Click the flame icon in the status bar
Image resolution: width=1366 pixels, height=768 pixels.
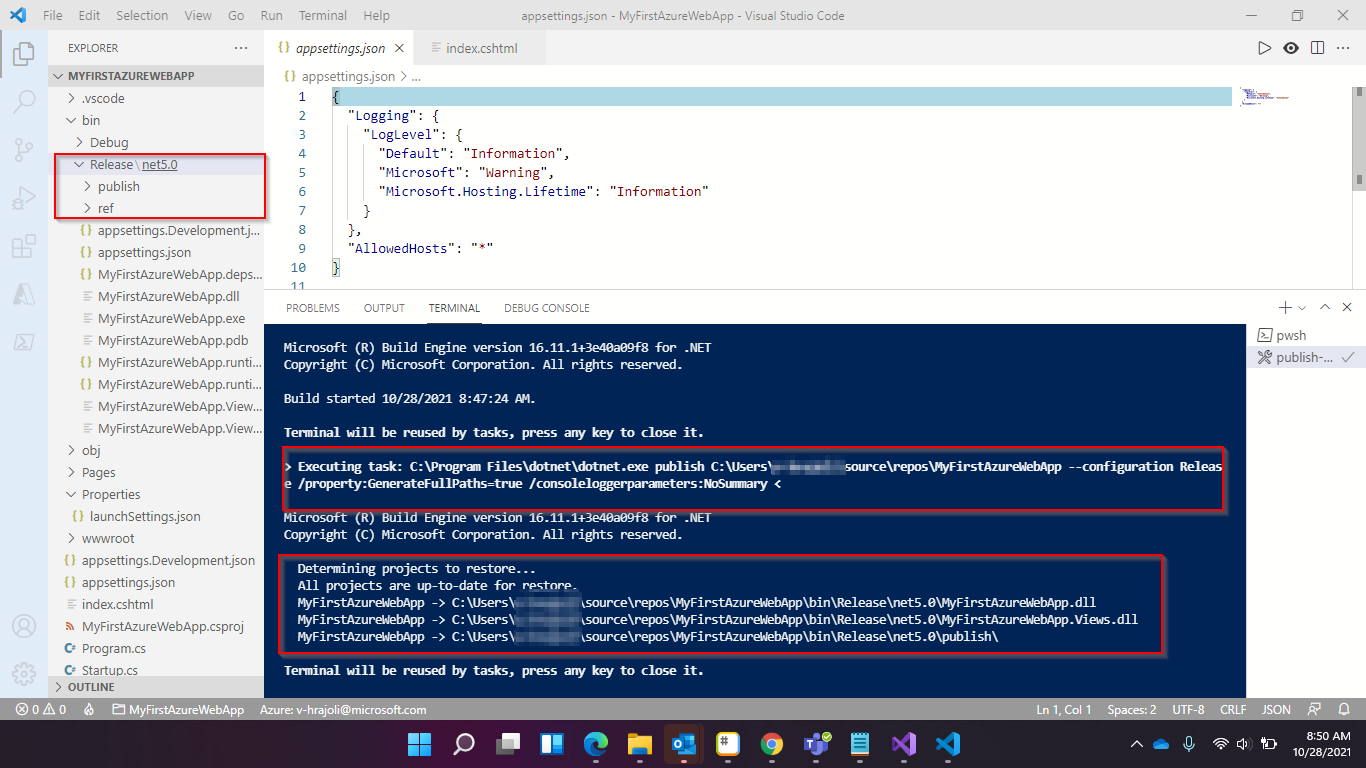[89, 710]
